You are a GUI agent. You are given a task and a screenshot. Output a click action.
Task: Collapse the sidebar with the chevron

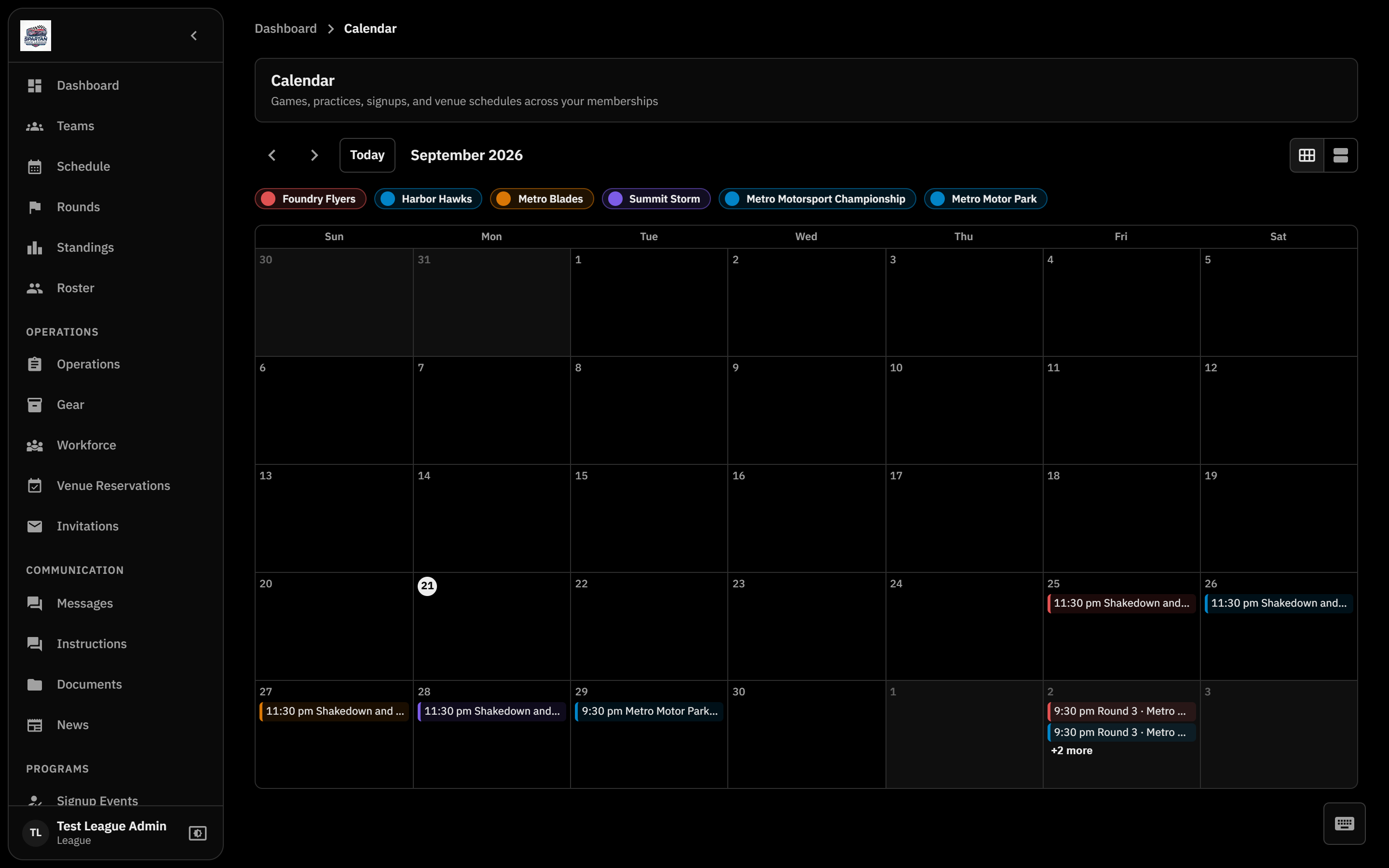point(194,36)
